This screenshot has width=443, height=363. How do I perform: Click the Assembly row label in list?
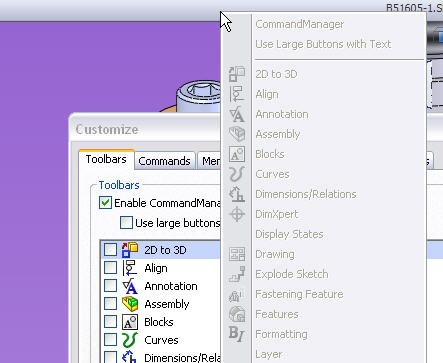click(167, 304)
